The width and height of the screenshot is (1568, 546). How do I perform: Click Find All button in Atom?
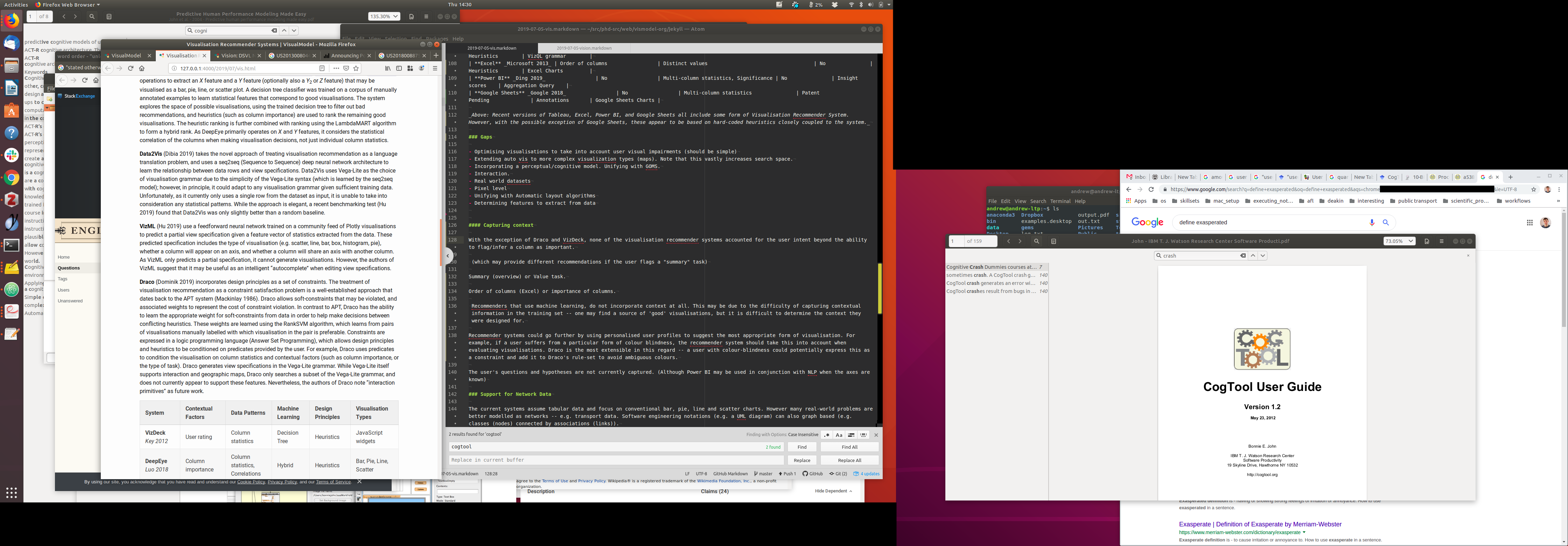click(849, 447)
